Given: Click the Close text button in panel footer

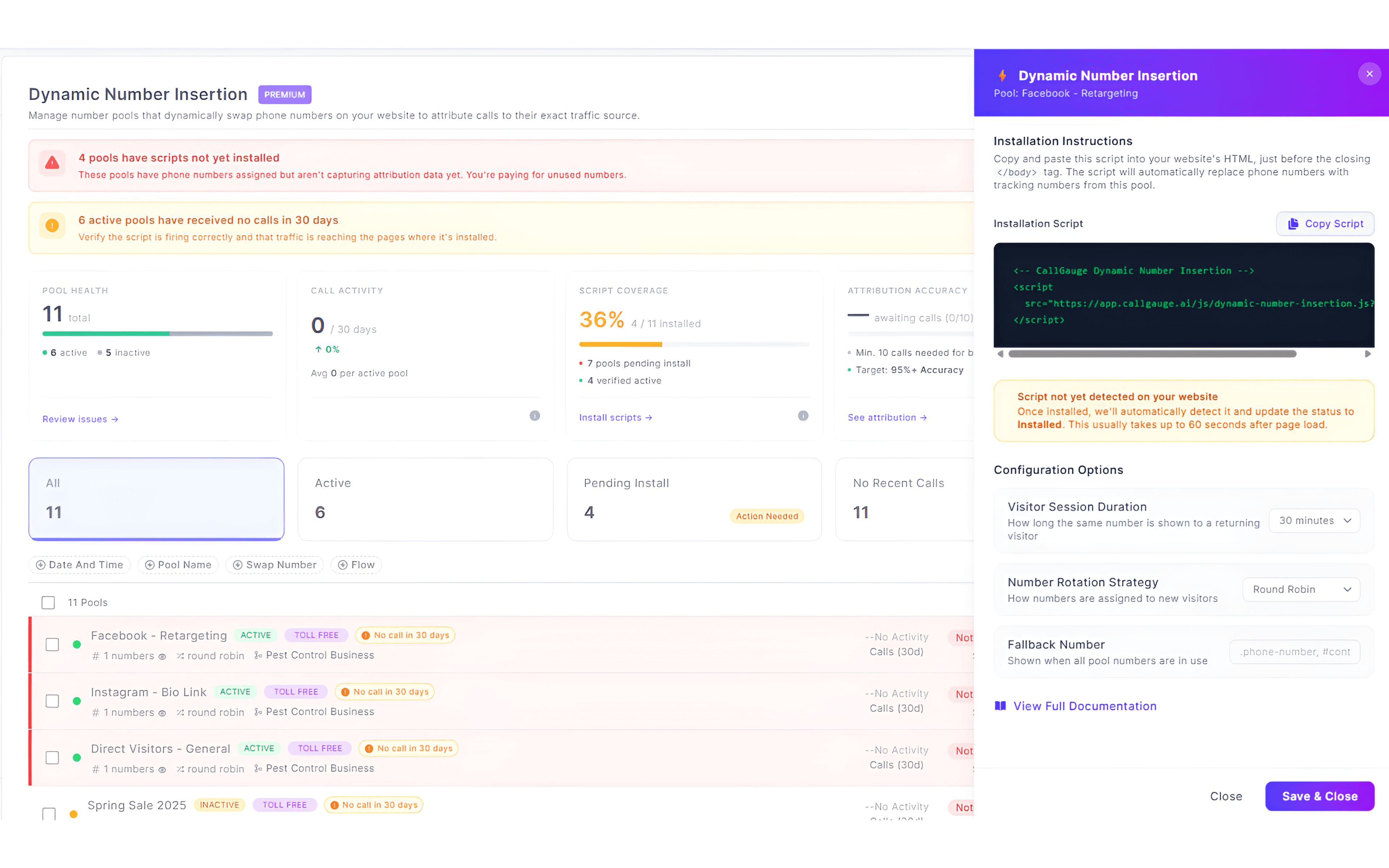Looking at the screenshot, I should click(x=1226, y=796).
